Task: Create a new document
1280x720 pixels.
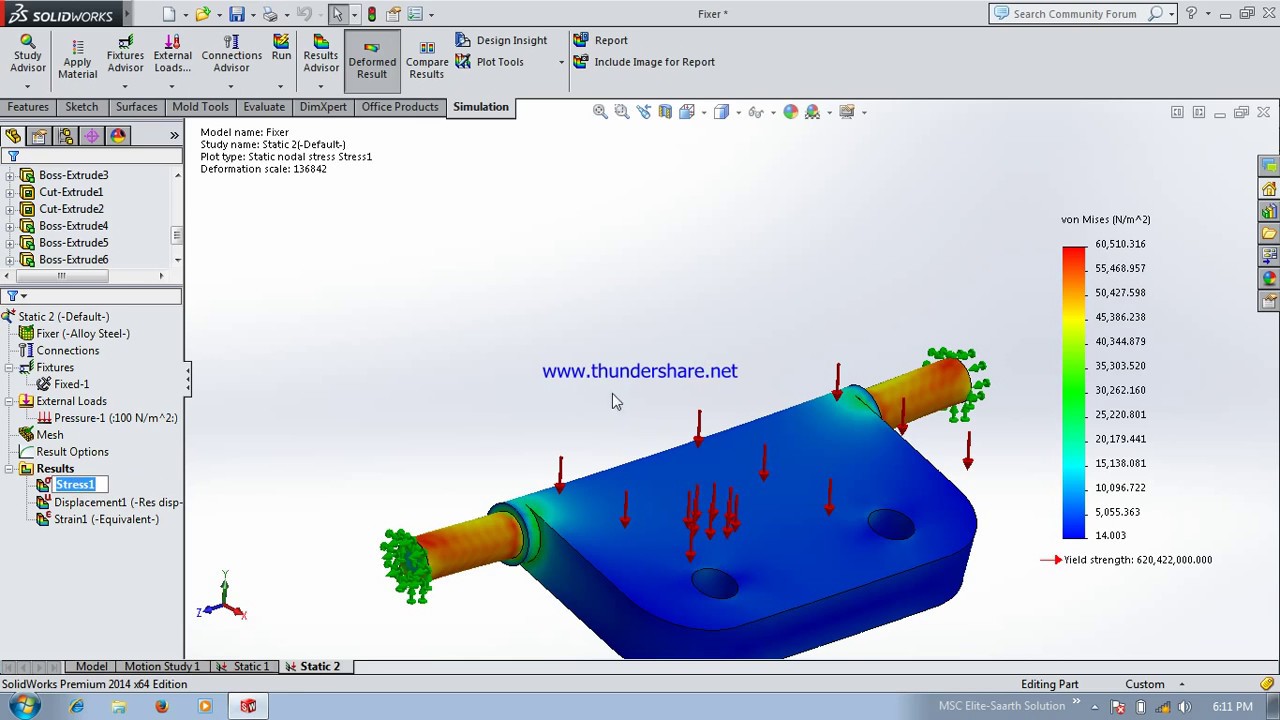Action: (x=169, y=14)
